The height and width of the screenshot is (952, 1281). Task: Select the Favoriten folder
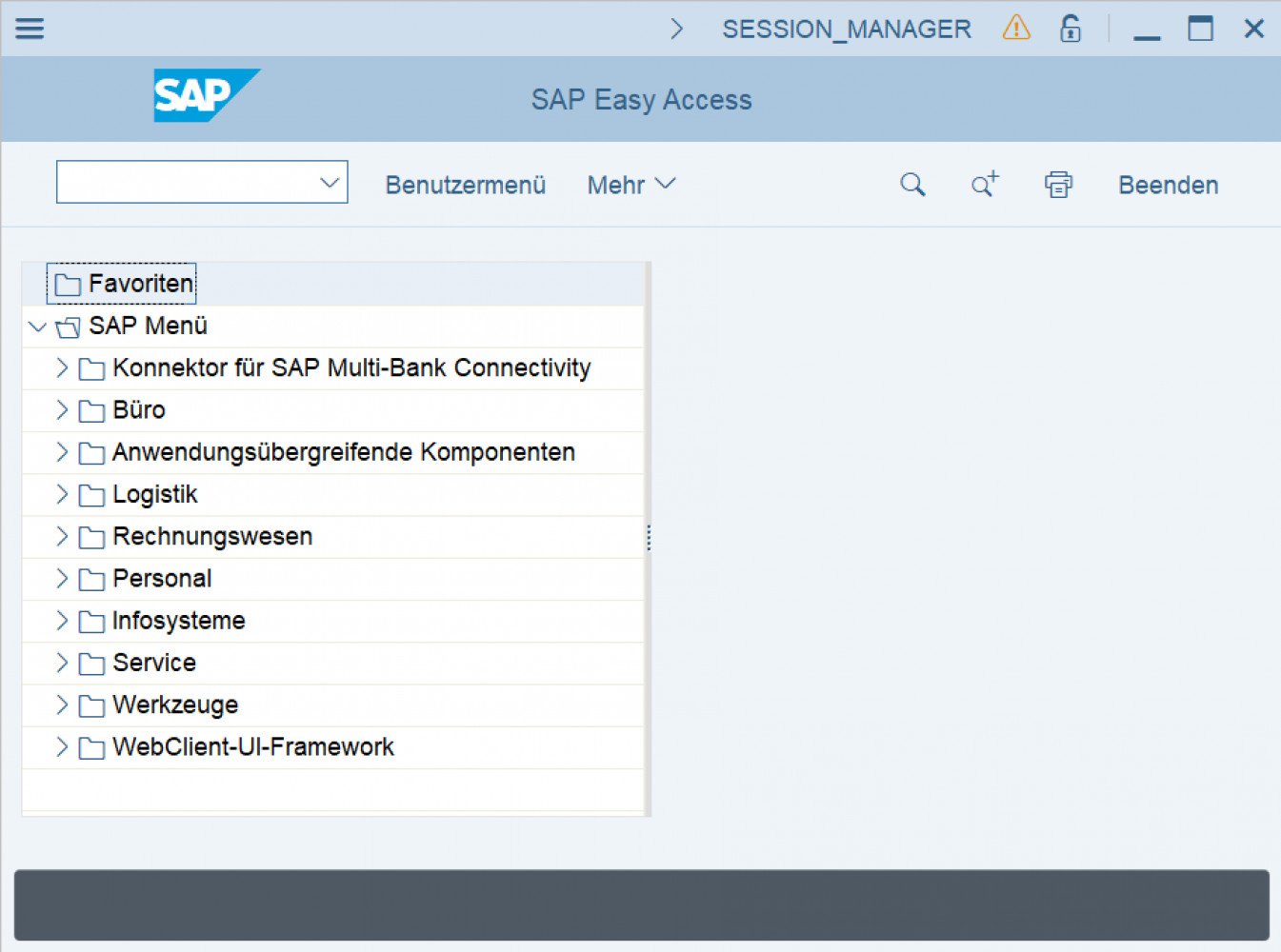[x=122, y=284]
